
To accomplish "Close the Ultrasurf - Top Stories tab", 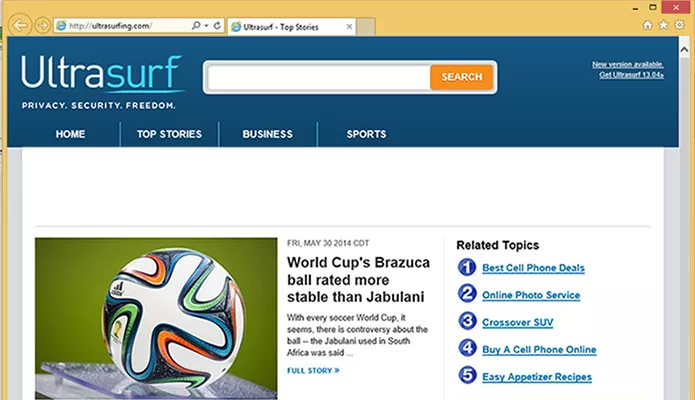I will pyautogui.click(x=349, y=27).
